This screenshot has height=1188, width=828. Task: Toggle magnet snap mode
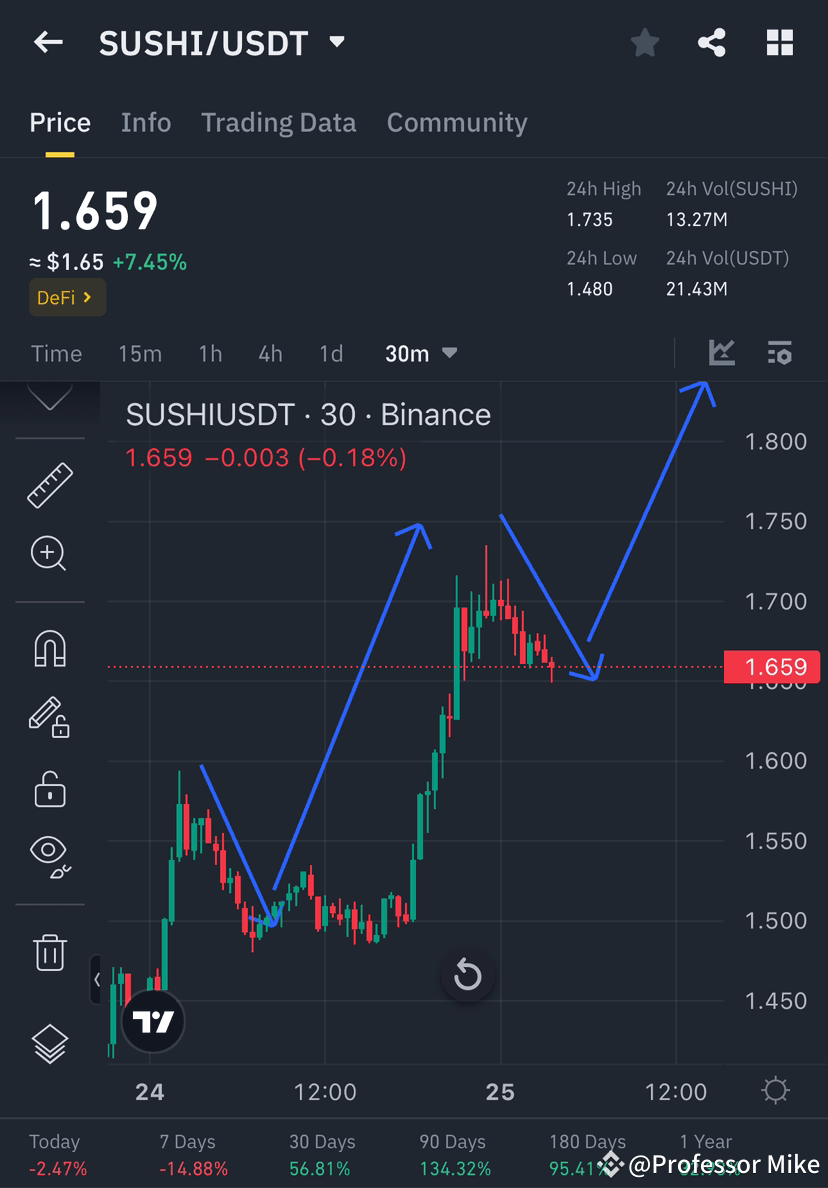click(x=50, y=648)
